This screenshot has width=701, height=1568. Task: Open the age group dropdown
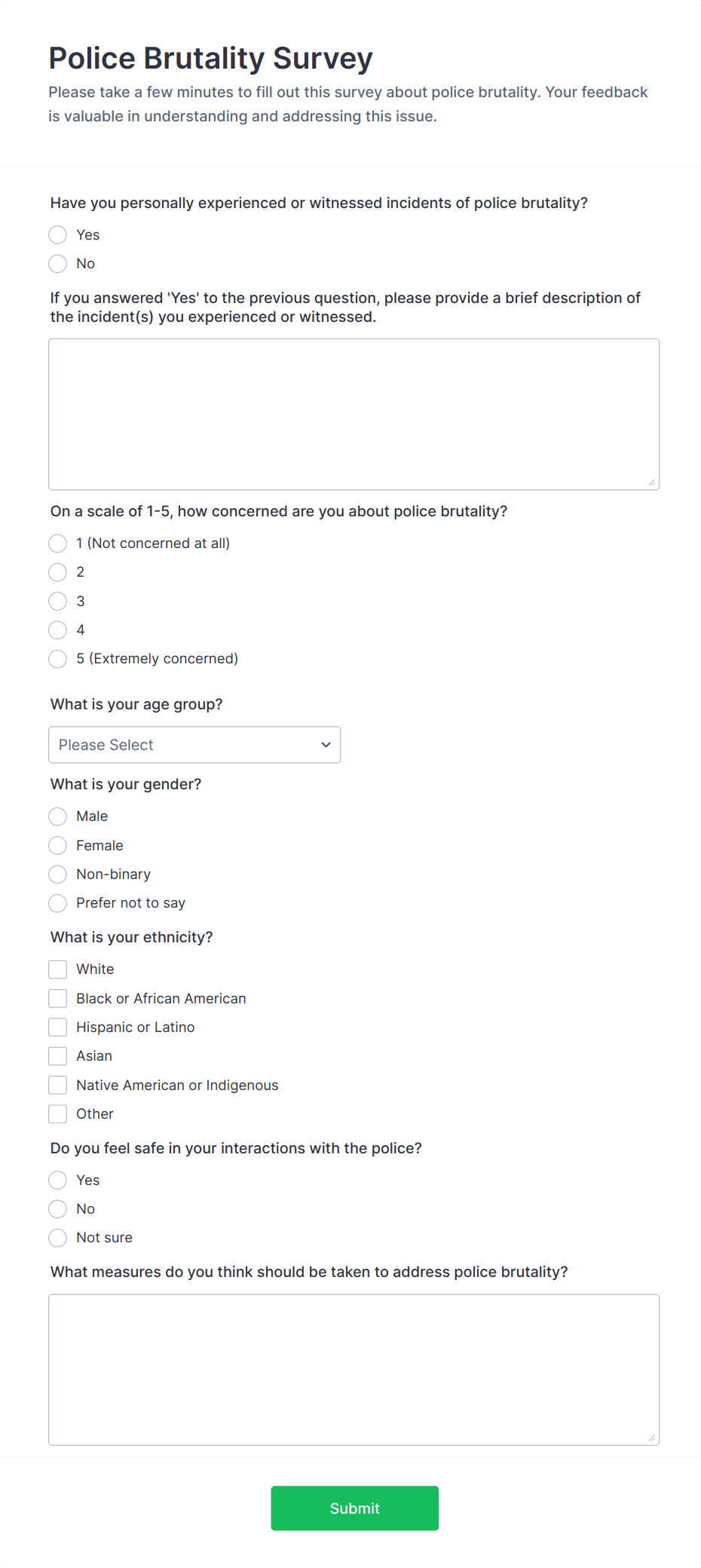(x=194, y=745)
